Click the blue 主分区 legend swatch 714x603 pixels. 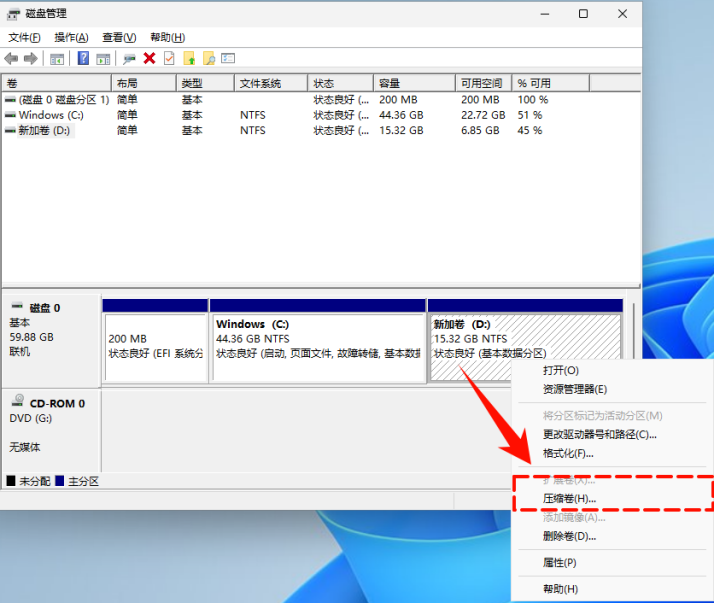coord(59,481)
